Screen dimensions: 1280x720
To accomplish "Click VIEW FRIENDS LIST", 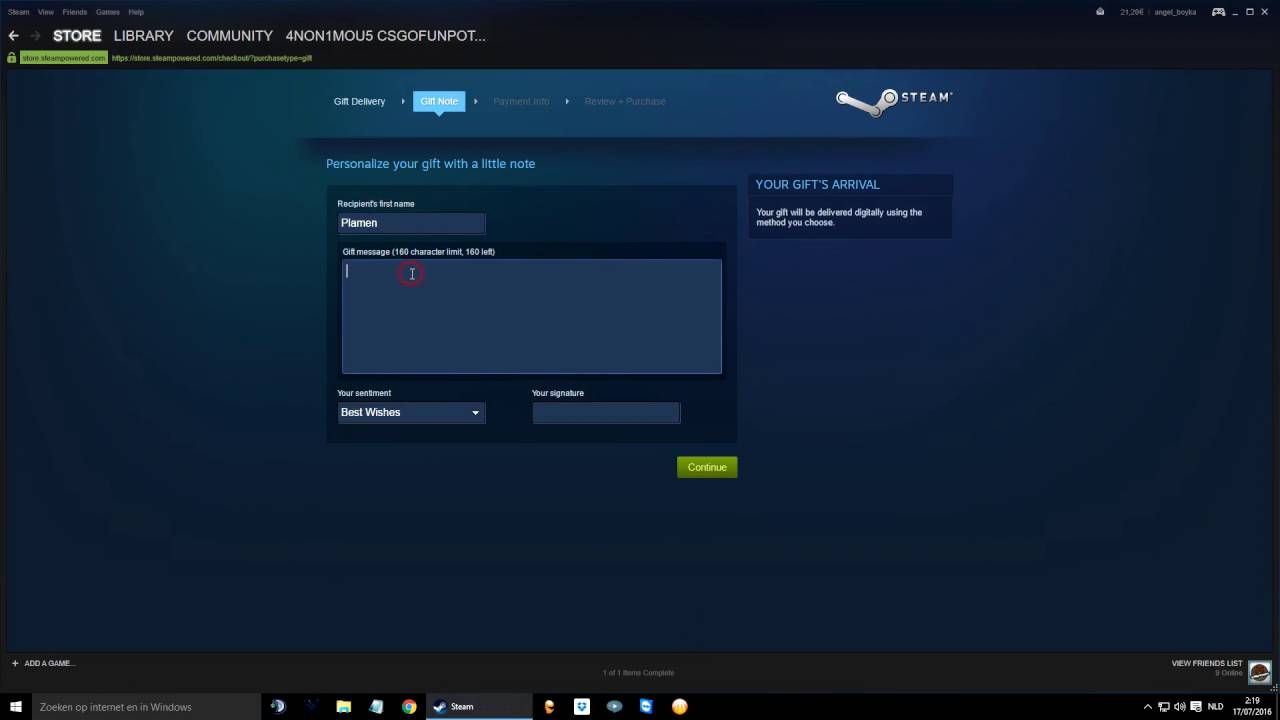I will (x=1207, y=663).
